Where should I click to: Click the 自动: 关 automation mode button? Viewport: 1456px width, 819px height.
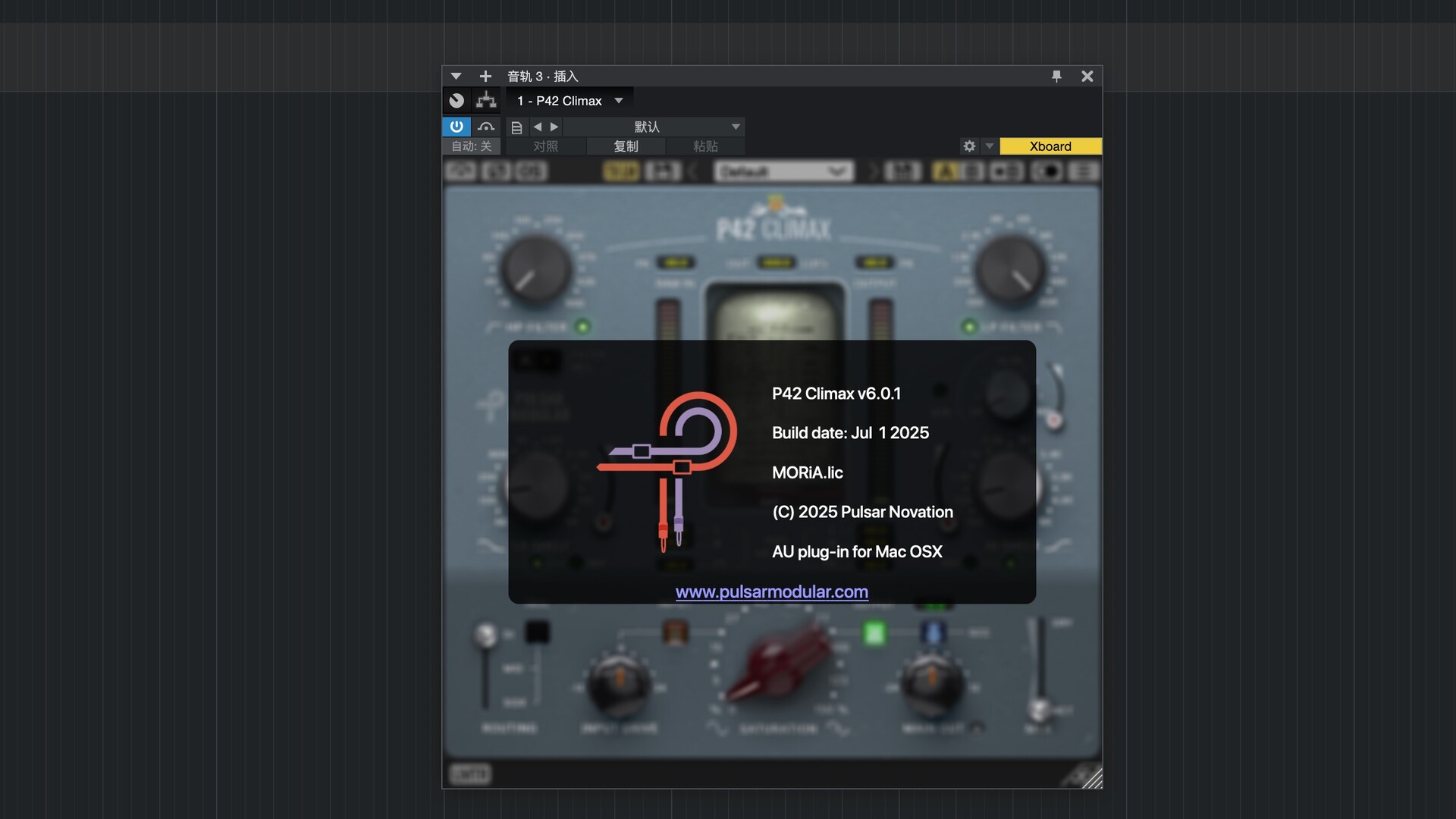[x=472, y=146]
